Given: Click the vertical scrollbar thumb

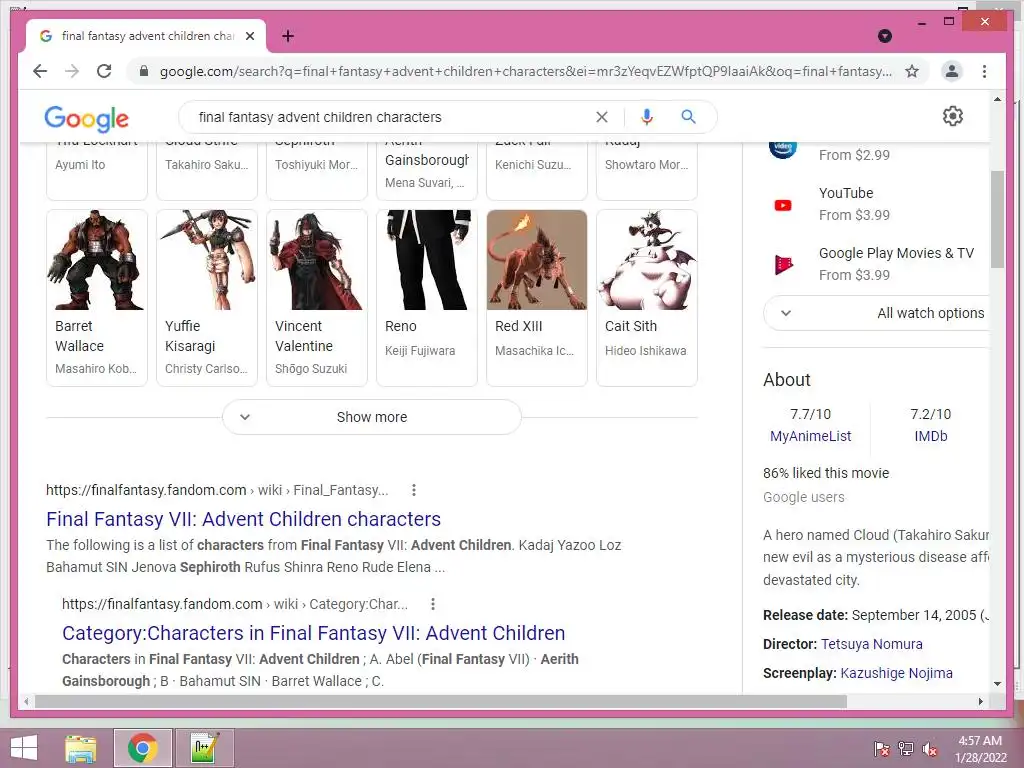Looking at the screenshot, I should [997, 219].
